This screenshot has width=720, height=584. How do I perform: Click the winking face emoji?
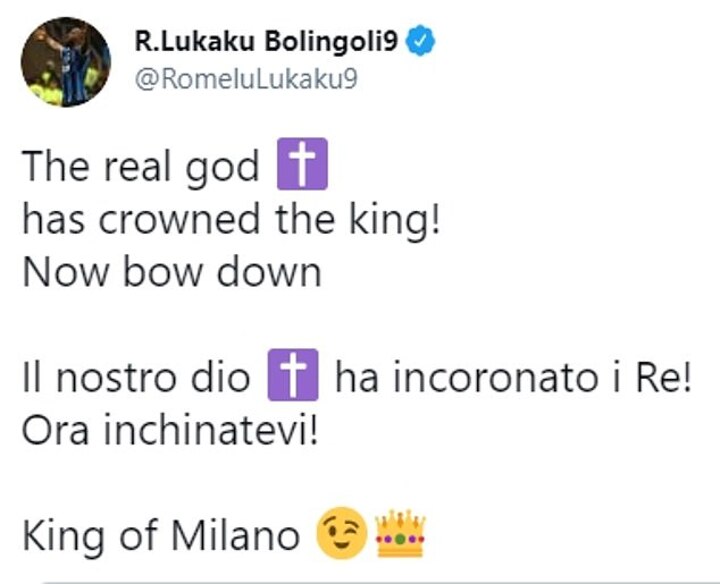tap(340, 536)
